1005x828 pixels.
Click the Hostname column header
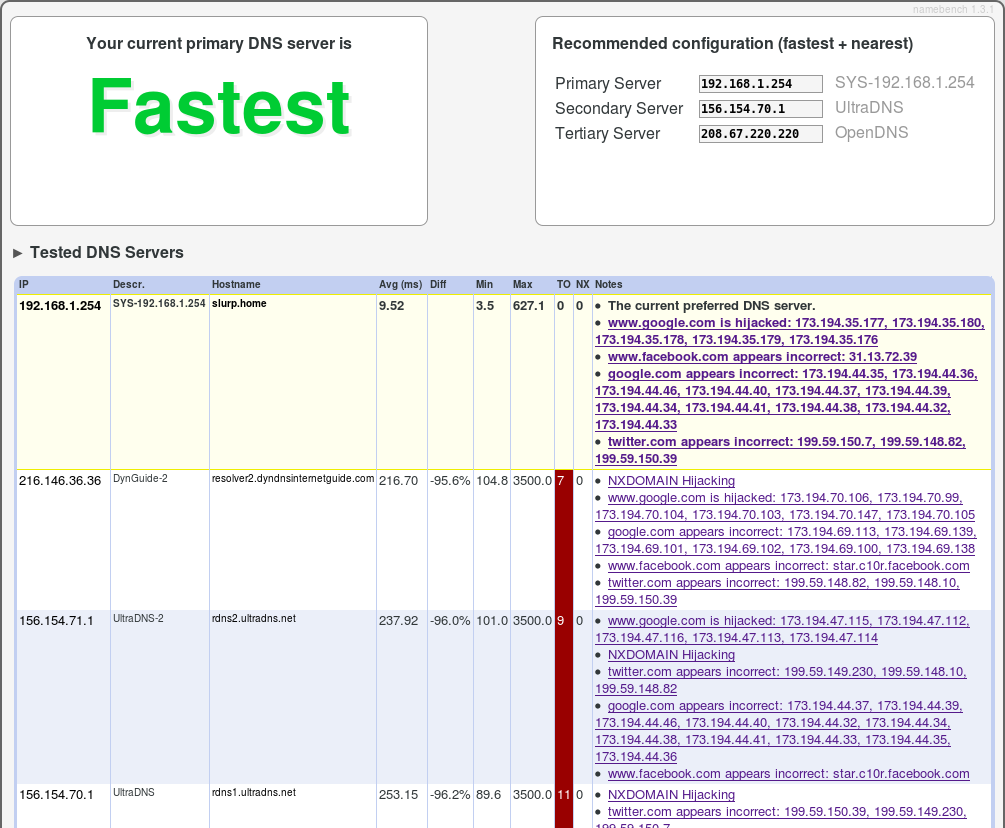pyautogui.click(x=236, y=285)
